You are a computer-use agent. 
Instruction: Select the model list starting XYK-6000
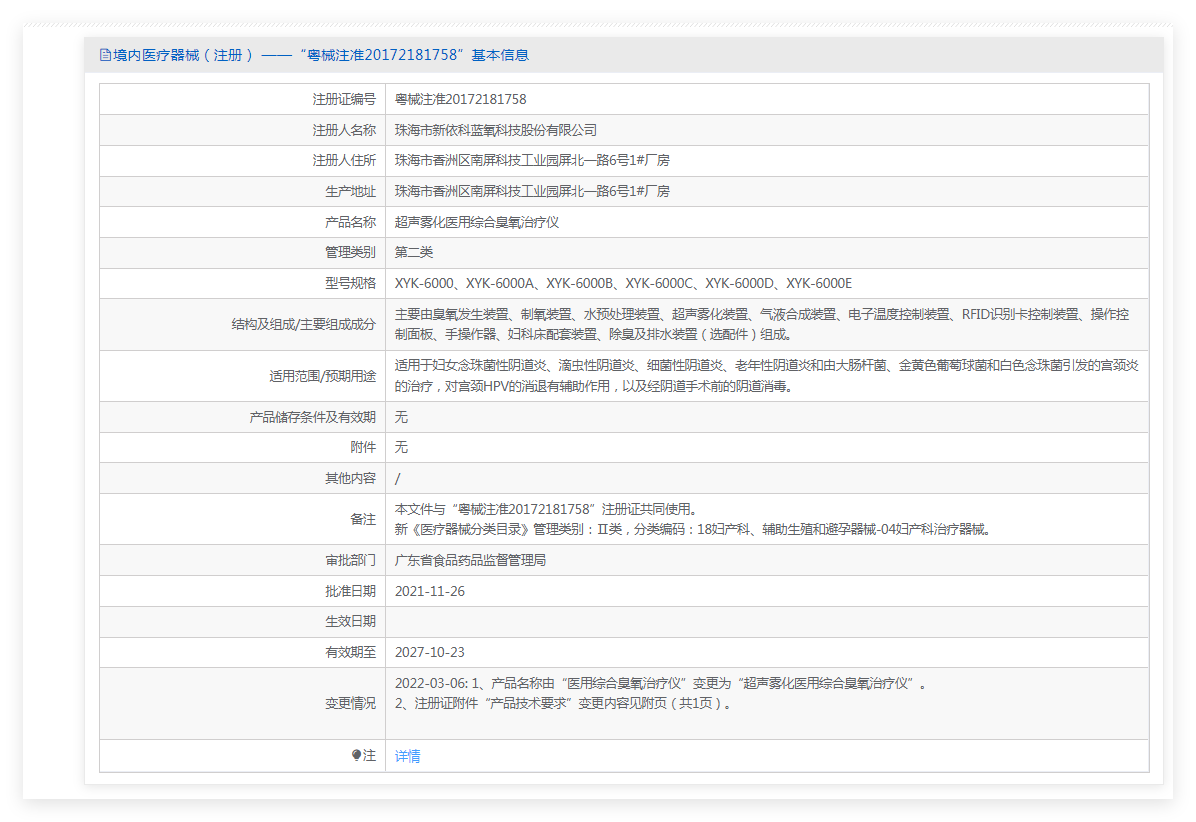pos(623,283)
